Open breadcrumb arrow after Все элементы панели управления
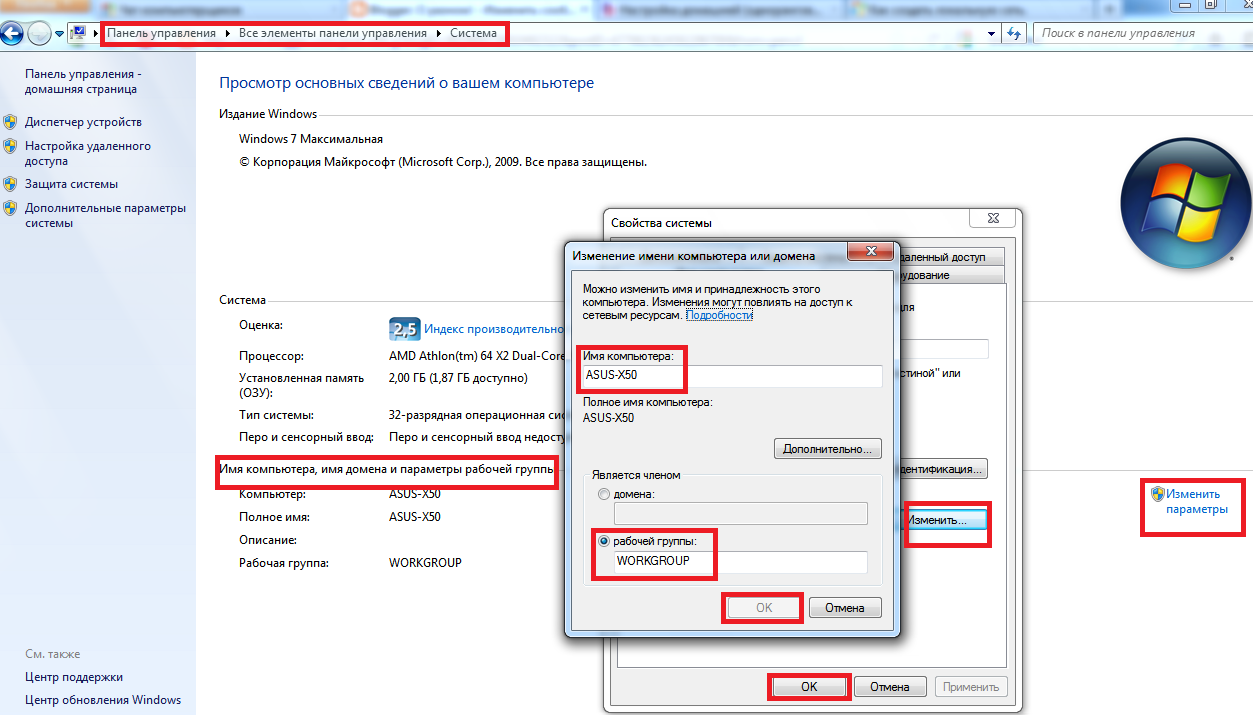1253x715 pixels. (x=437, y=33)
